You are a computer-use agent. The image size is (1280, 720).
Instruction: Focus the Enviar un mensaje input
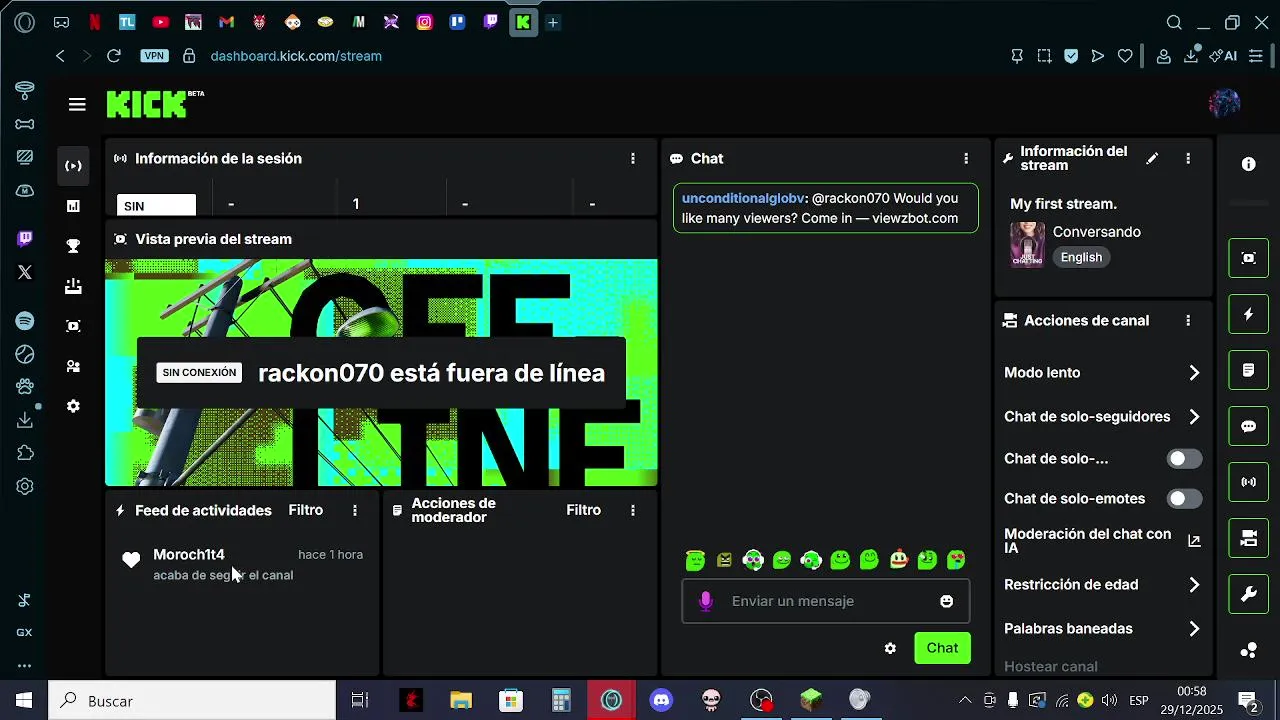tap(825, 601)
